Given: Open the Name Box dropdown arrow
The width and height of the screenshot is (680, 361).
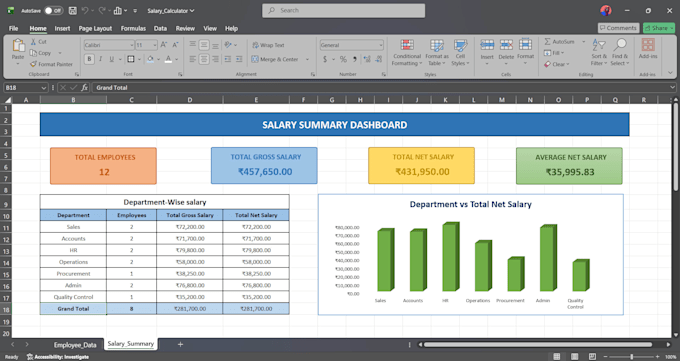Looking at the screenshot, I should pyautogui.click(x=43, y=88).
